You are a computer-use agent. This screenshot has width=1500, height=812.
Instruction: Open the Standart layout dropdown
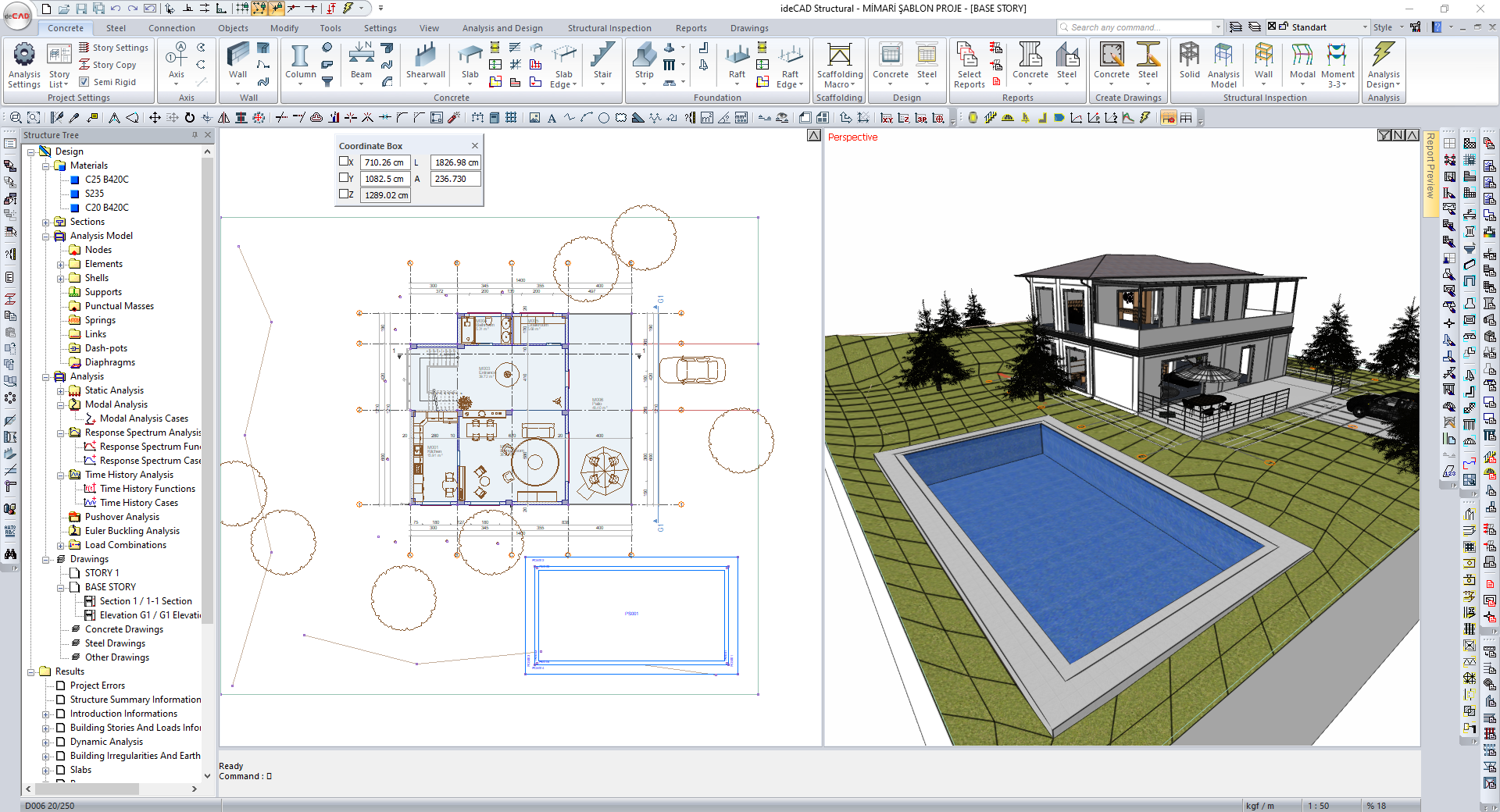[x=1365, y=27]
